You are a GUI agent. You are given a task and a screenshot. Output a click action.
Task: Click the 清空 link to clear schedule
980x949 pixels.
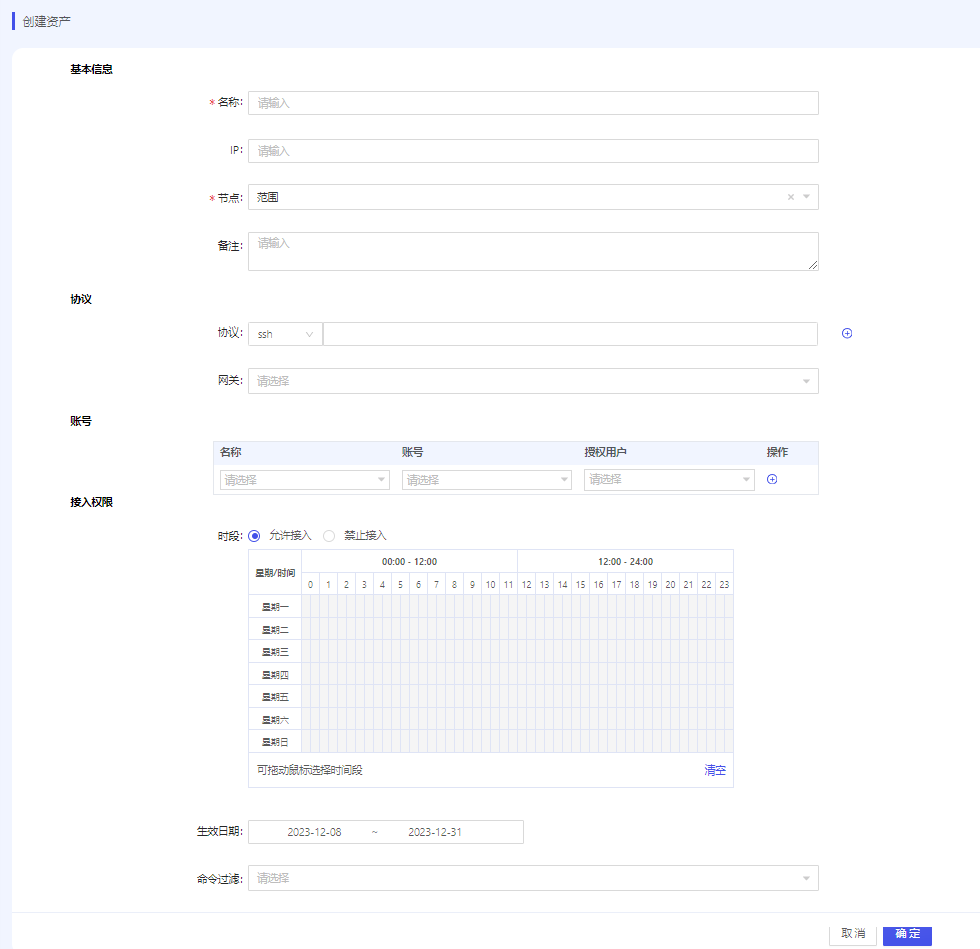tap(715, 770)
